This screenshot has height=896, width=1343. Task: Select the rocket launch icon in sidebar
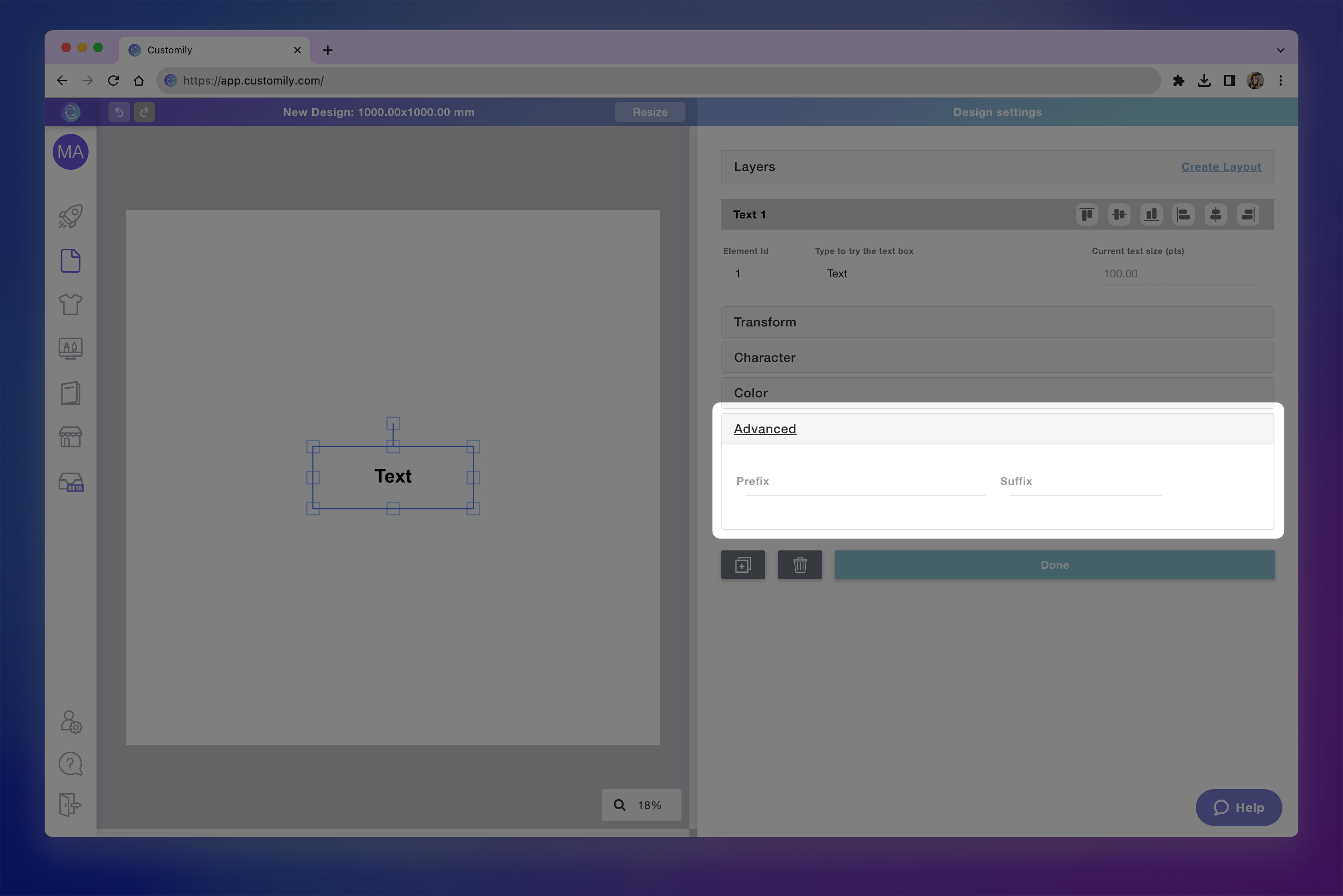click(x=70, y=216)
